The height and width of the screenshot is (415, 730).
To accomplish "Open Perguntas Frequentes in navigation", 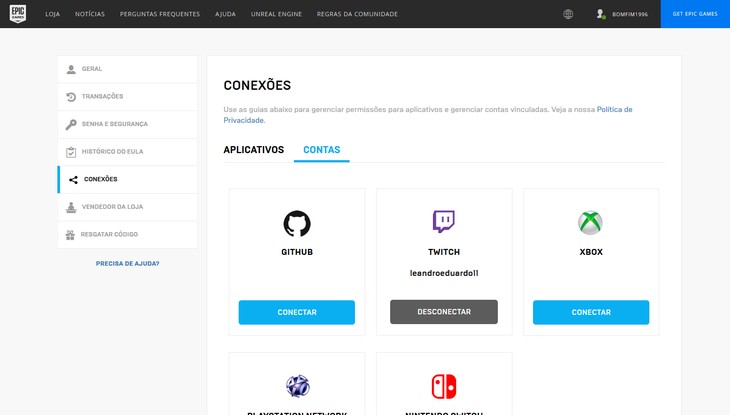I will click(160, 14).
